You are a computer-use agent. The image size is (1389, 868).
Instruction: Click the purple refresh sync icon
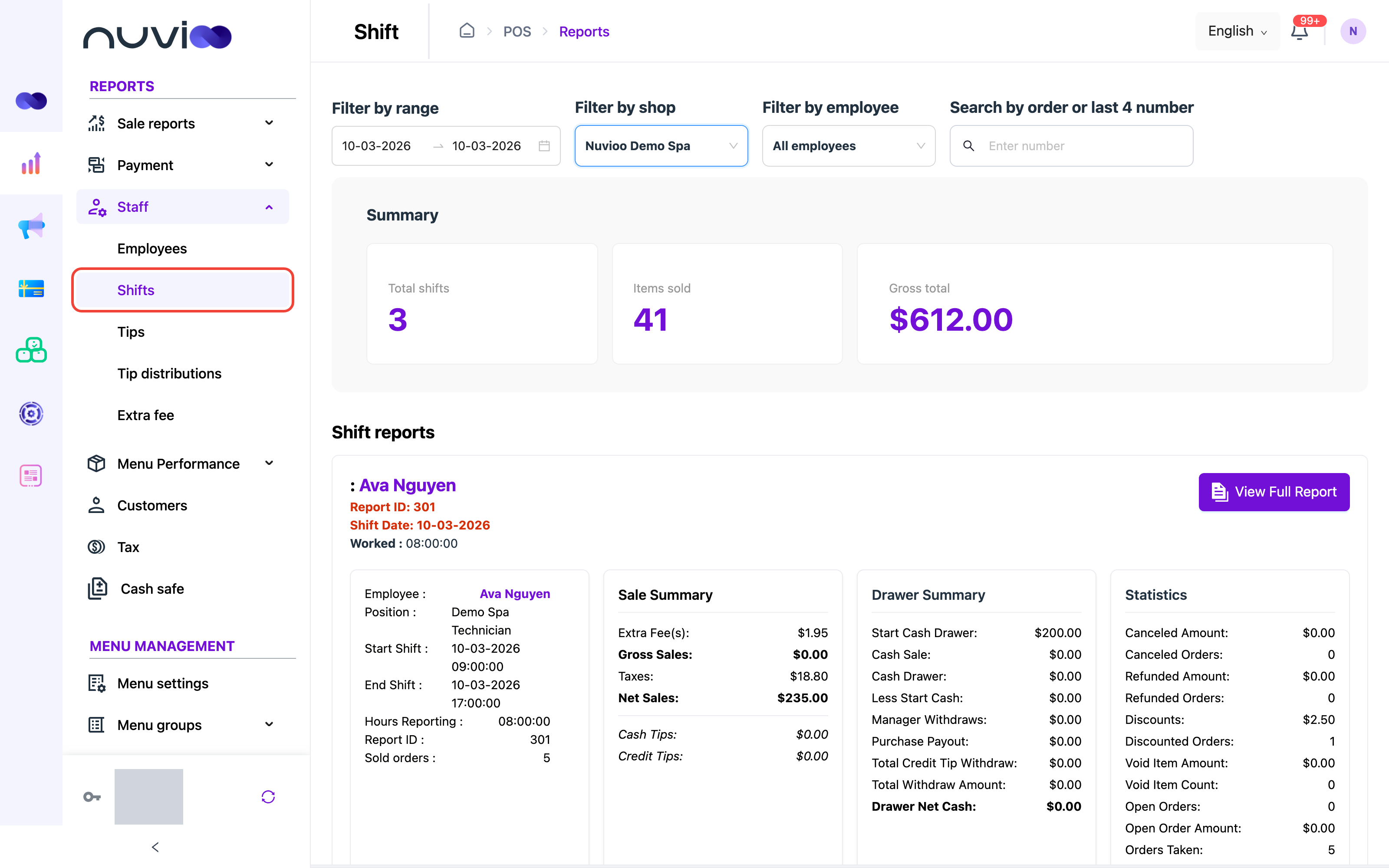pos(268,797)
